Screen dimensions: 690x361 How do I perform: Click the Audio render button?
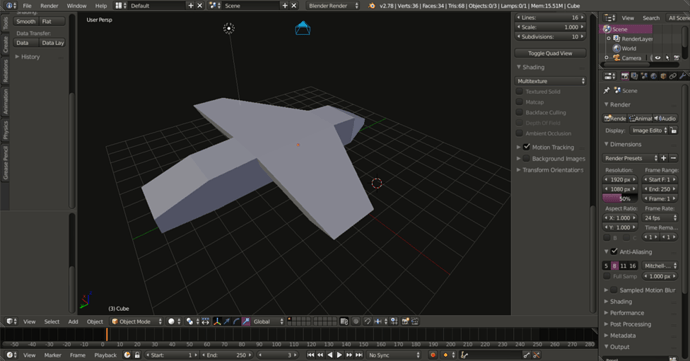(x=665, y=118)
